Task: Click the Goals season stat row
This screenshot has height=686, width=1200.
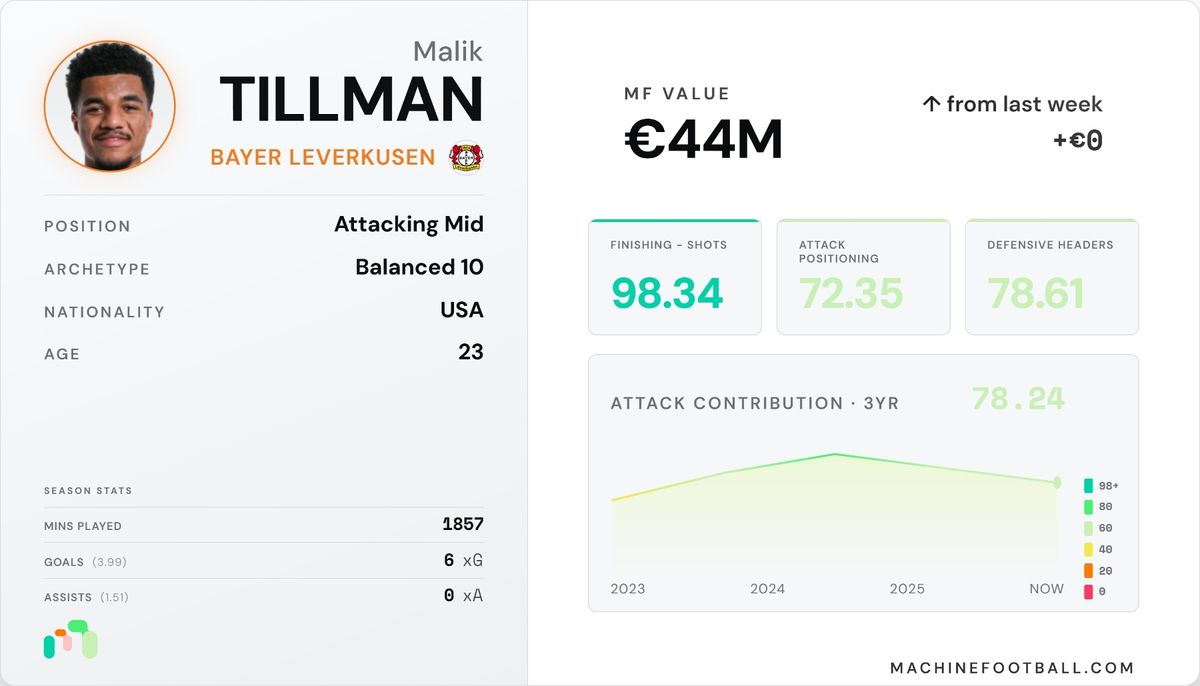Action: [x=264, y=561]
